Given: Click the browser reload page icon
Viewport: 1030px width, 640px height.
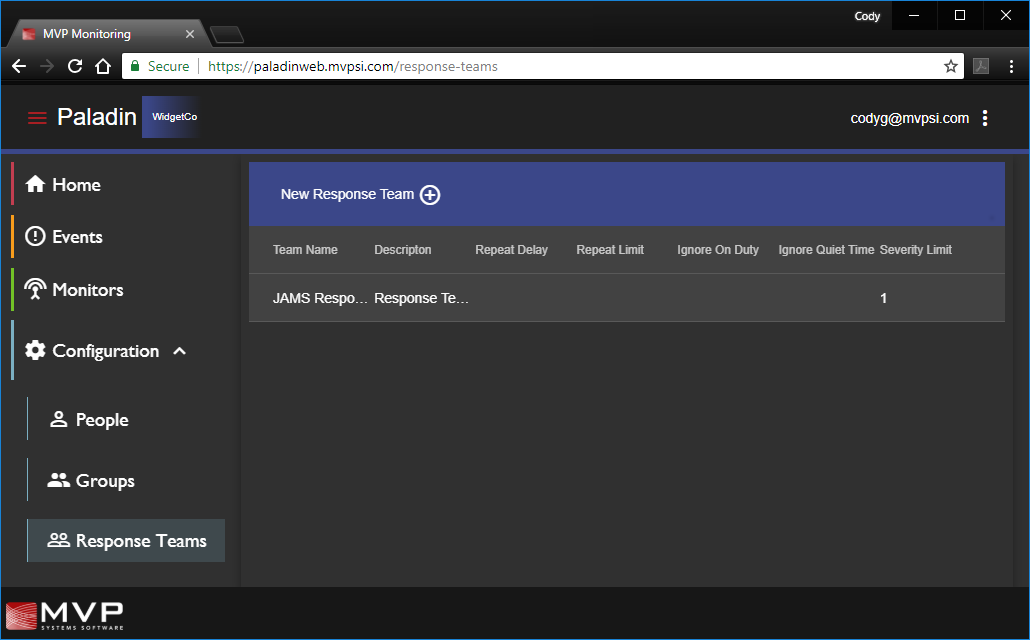Looking at the screenshot, I should (75, 67).
